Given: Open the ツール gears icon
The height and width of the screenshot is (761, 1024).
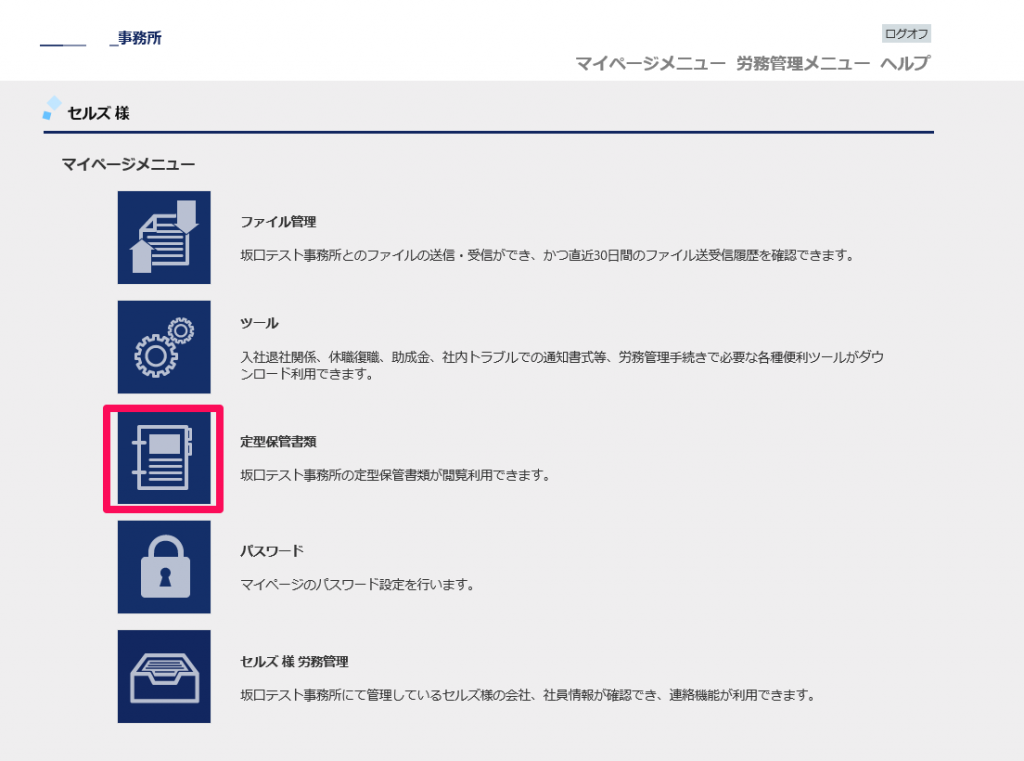Looking at the screenshot, I should 164,347.
